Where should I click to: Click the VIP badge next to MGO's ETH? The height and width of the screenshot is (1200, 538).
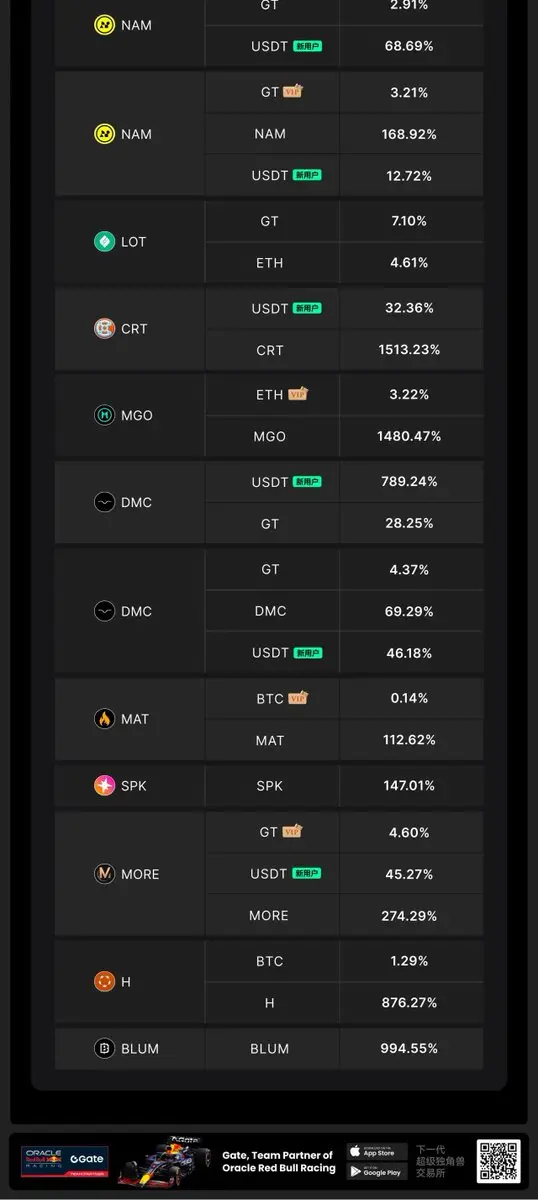click(298, 394)
